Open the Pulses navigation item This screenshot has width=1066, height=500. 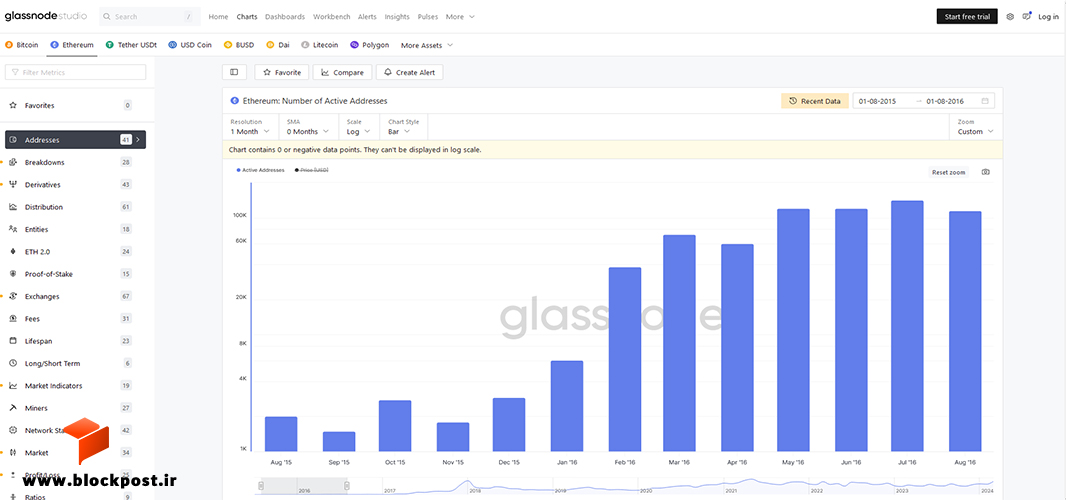tap(428, 16)
